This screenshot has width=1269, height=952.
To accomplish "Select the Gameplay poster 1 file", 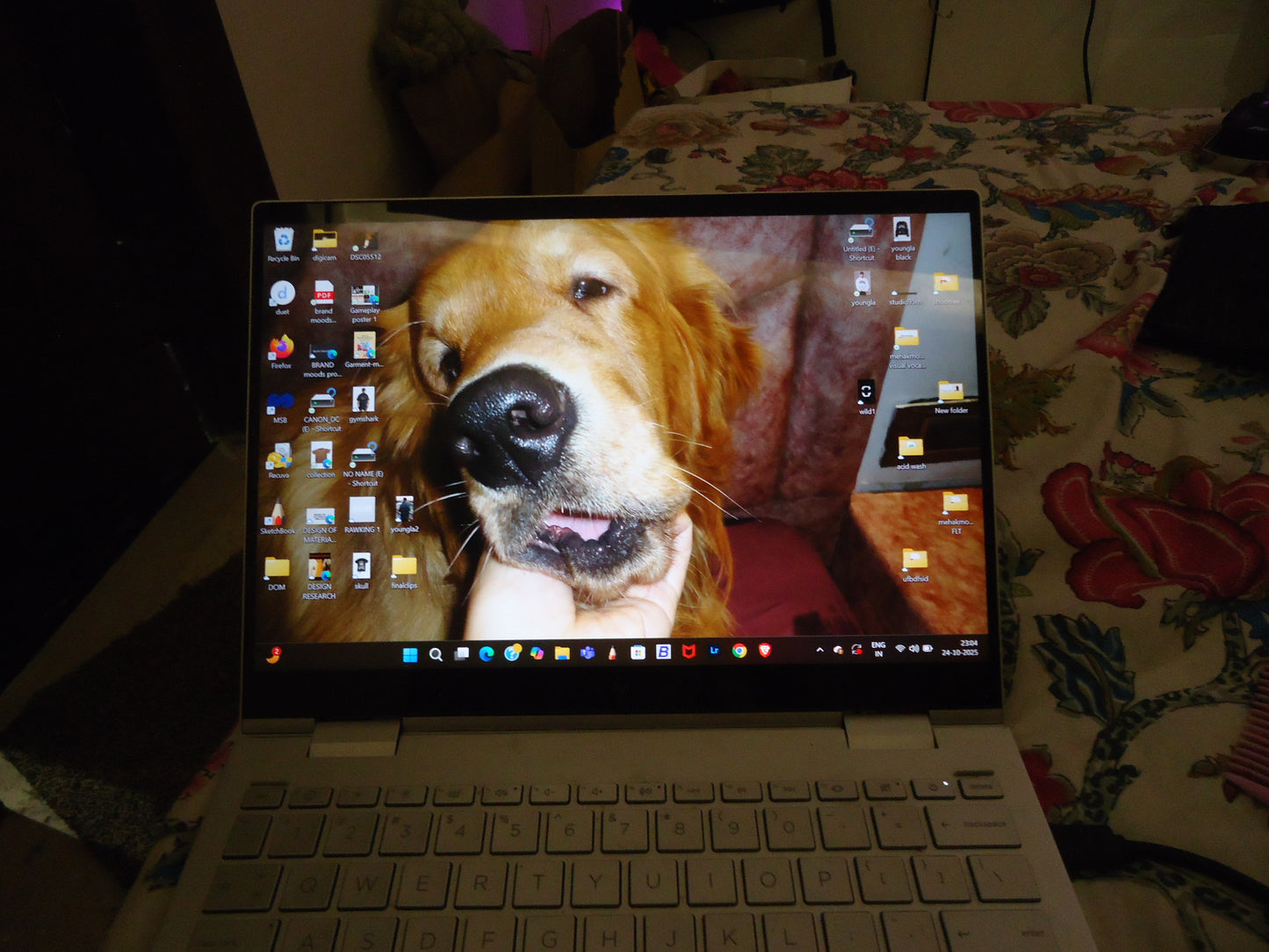I will pyautogui.click(x=364, y=302).
